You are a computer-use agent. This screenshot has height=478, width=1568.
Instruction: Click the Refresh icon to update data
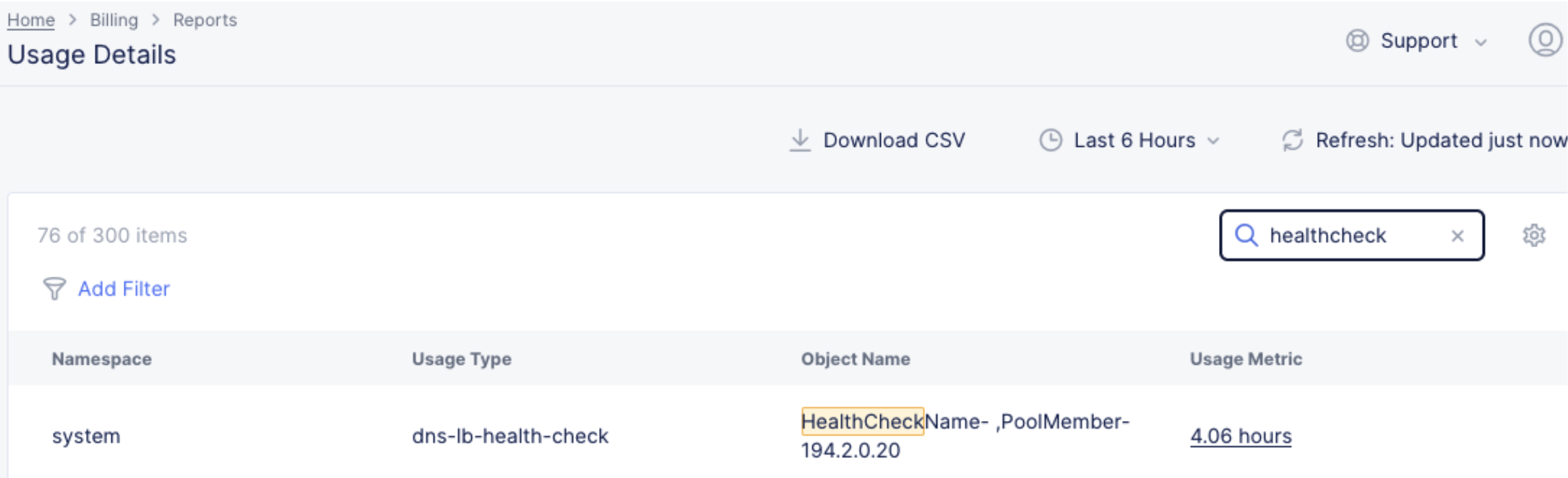point(1292,139)
